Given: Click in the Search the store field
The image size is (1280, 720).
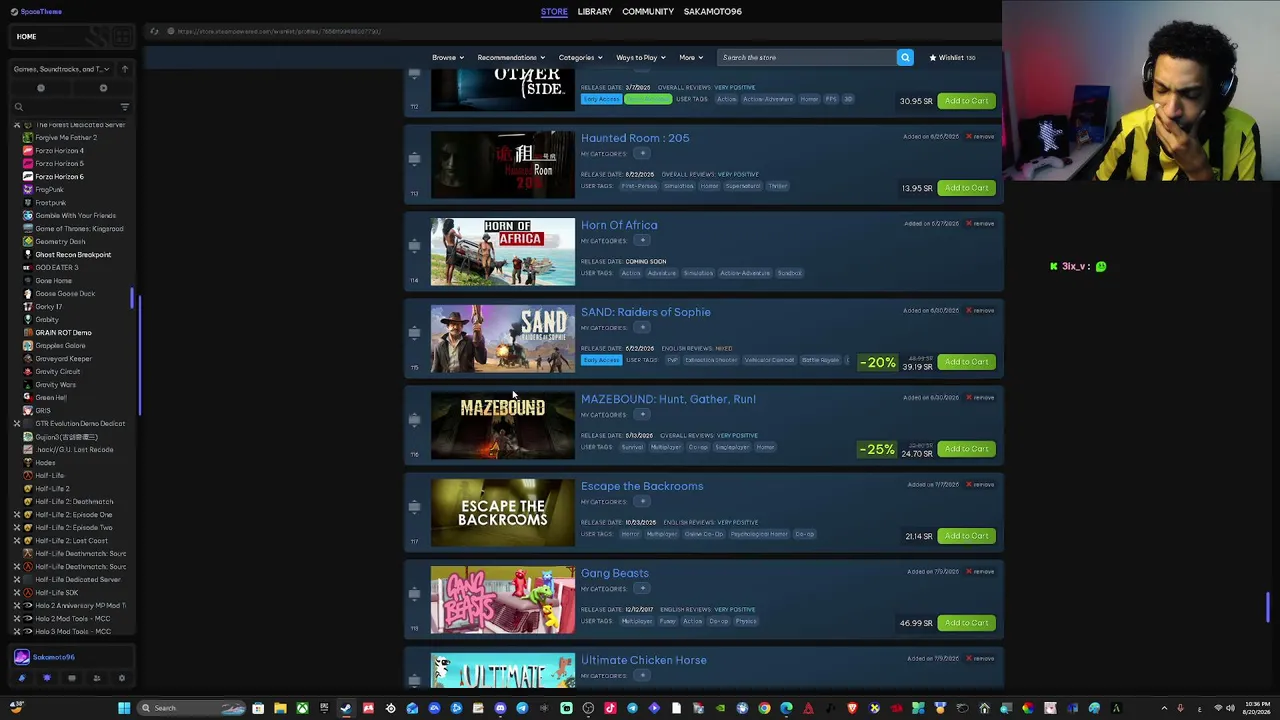Looking at the screenshot, I should pyautogui.click(x=806, y=57).
